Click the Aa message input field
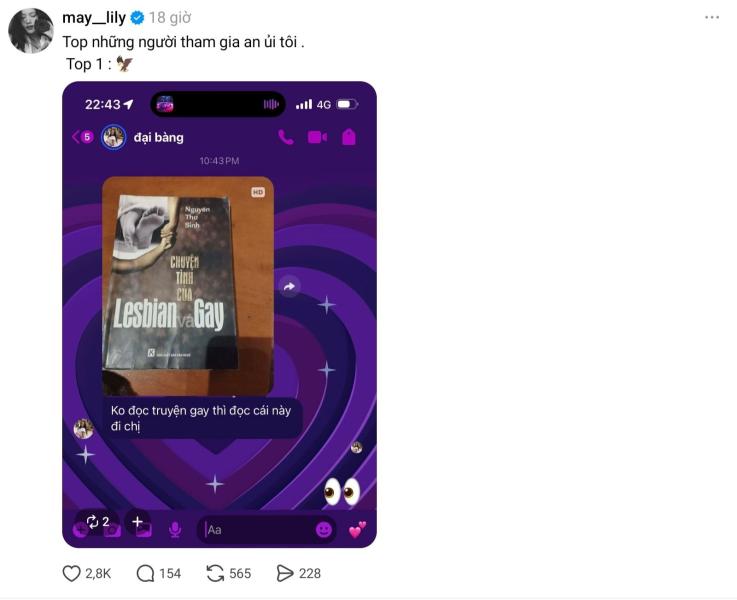737x600 pixels. point(259,530)
